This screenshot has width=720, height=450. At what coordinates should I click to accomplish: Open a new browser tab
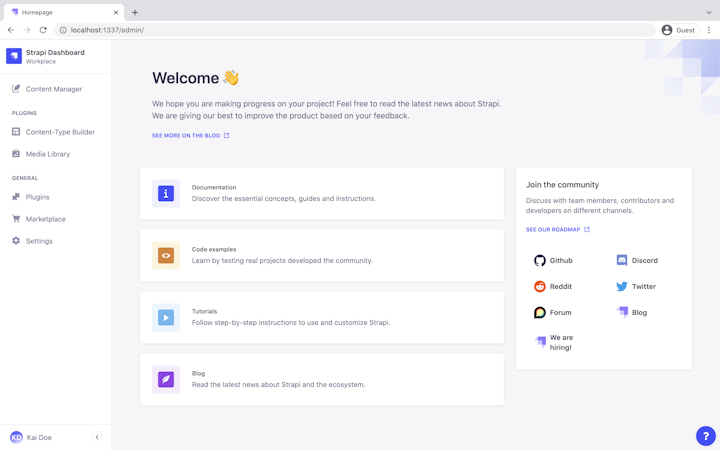pyautogui.click(x=135, y=12)
